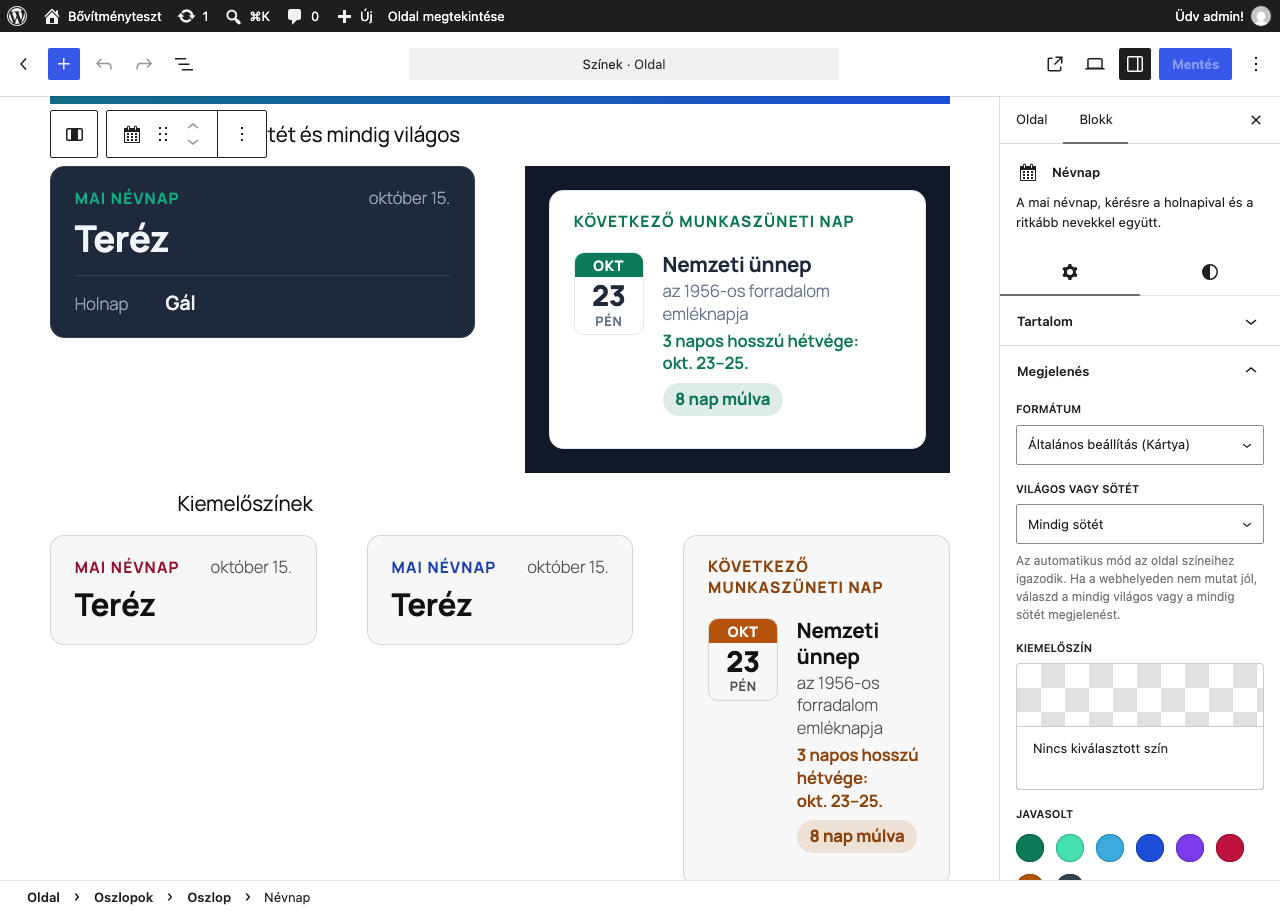Open the block styles half-circle tab
The height and width of the screenshot is (913, 1280).
click(1210, 272)
